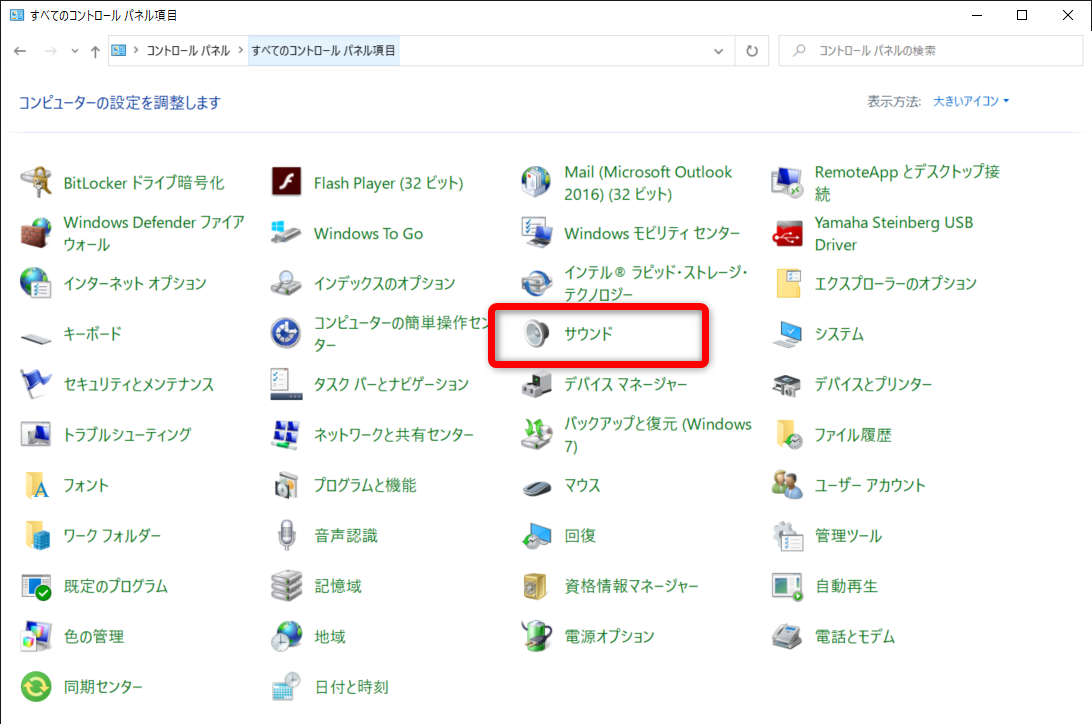Open the デバイスとプリンター icon

coord(787,384)
